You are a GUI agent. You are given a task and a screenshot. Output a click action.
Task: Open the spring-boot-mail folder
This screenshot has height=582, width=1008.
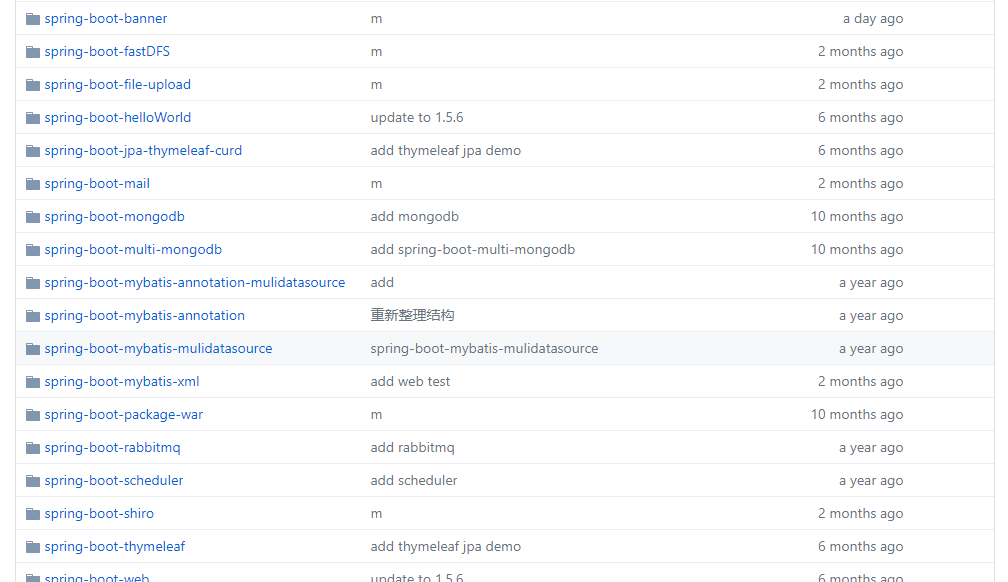click(x=97, y=183)
